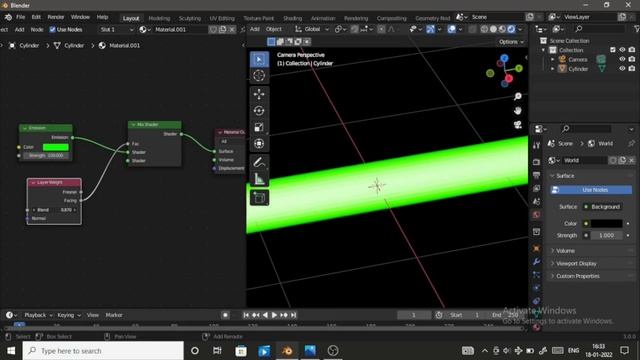Hide the Camera in viewport via eye

tap(622, 59)
